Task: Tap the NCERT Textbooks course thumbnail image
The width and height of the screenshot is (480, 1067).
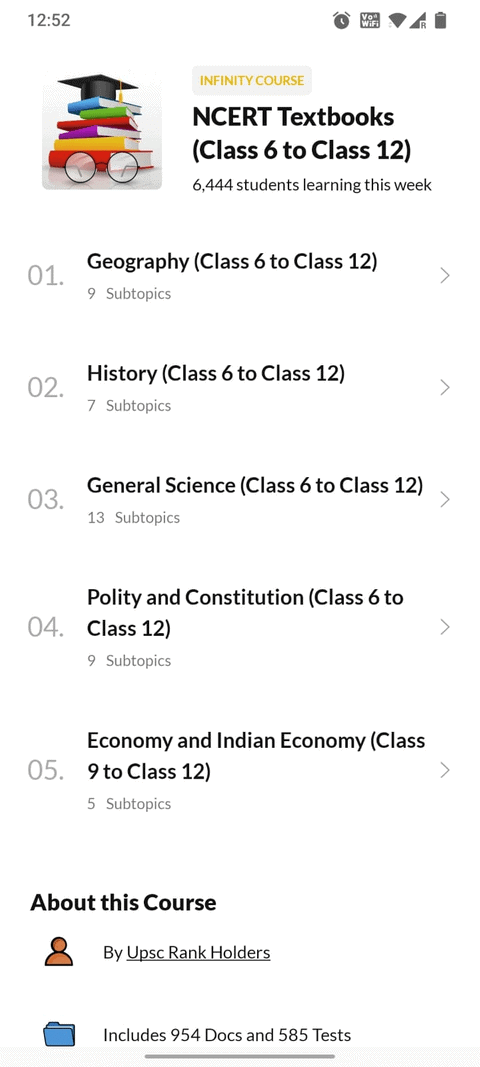Action: [102, 129]
